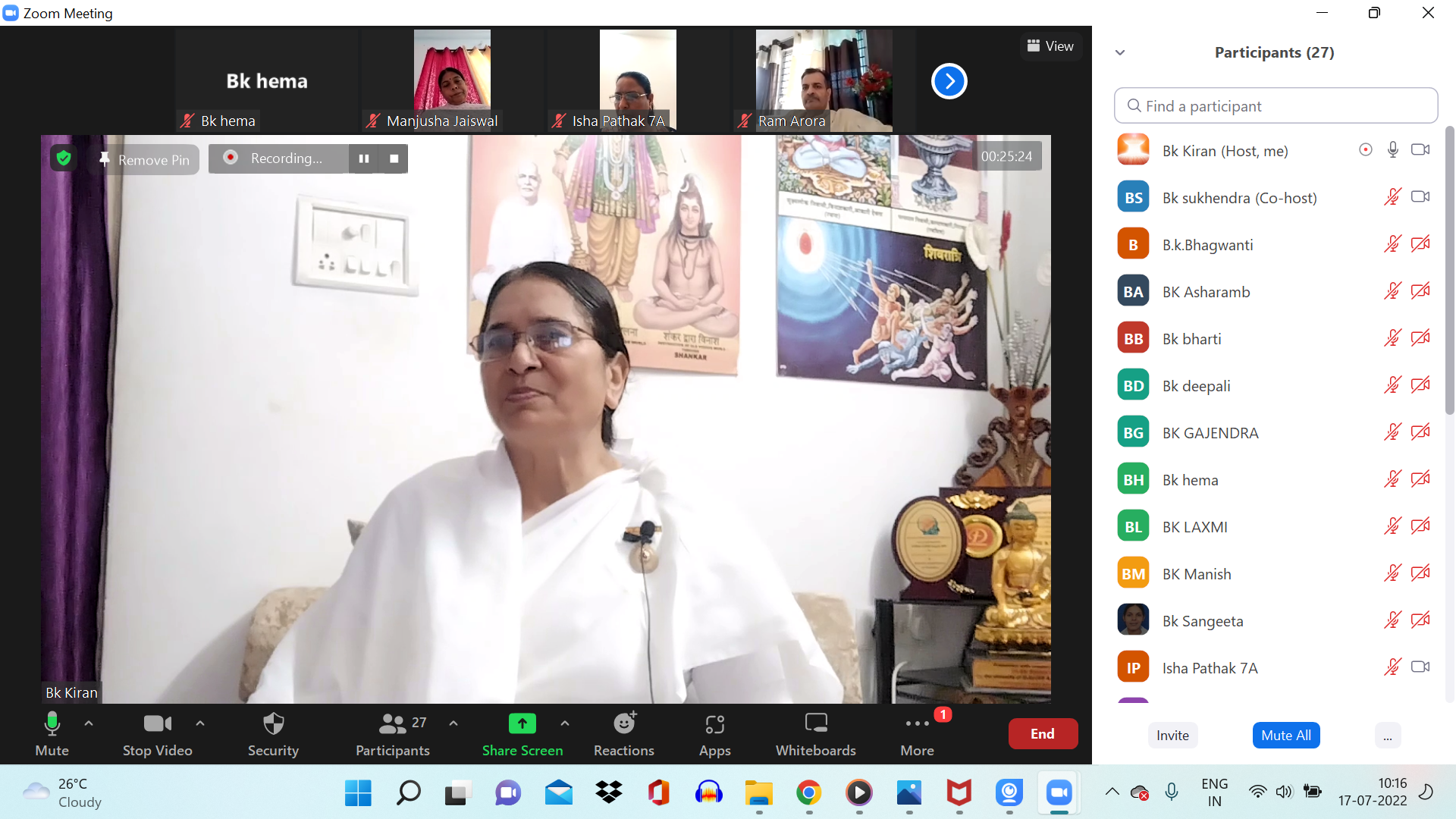Screen dimensions: 1456x819
Task: Show next gallery thumbnails with blue arrow
Action: [x=949, y=81]
